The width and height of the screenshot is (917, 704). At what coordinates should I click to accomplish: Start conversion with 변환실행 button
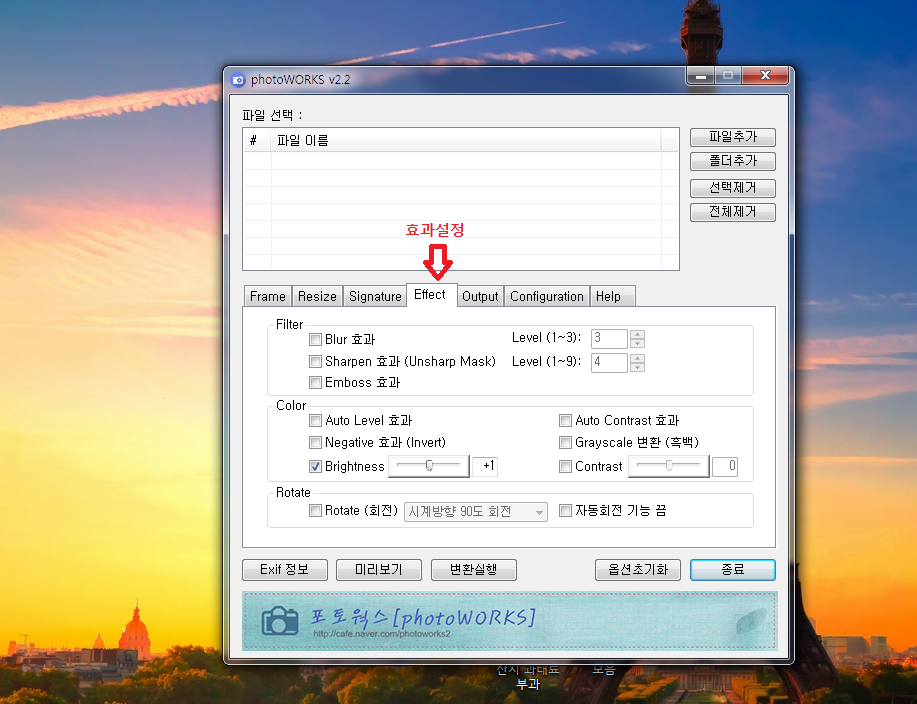(x=474, y=570)
